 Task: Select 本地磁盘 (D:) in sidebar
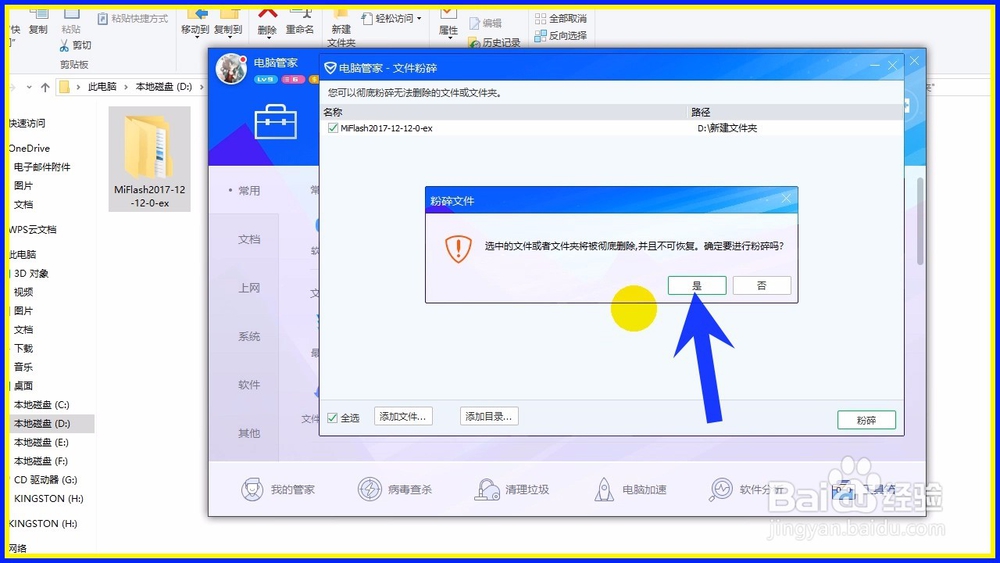(x=42, y=423)
